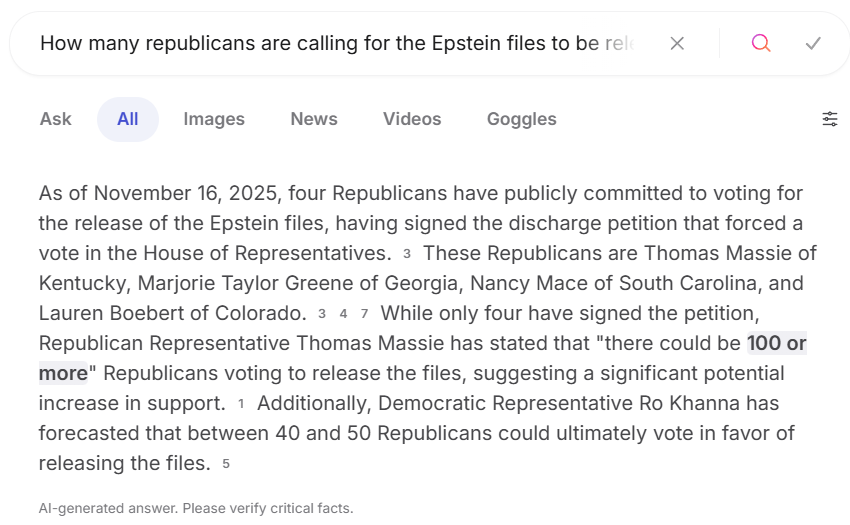This screenshot has width=850, height=525.
Task: Switch to the Goggles tab
Action: click(x=521, y=119)
